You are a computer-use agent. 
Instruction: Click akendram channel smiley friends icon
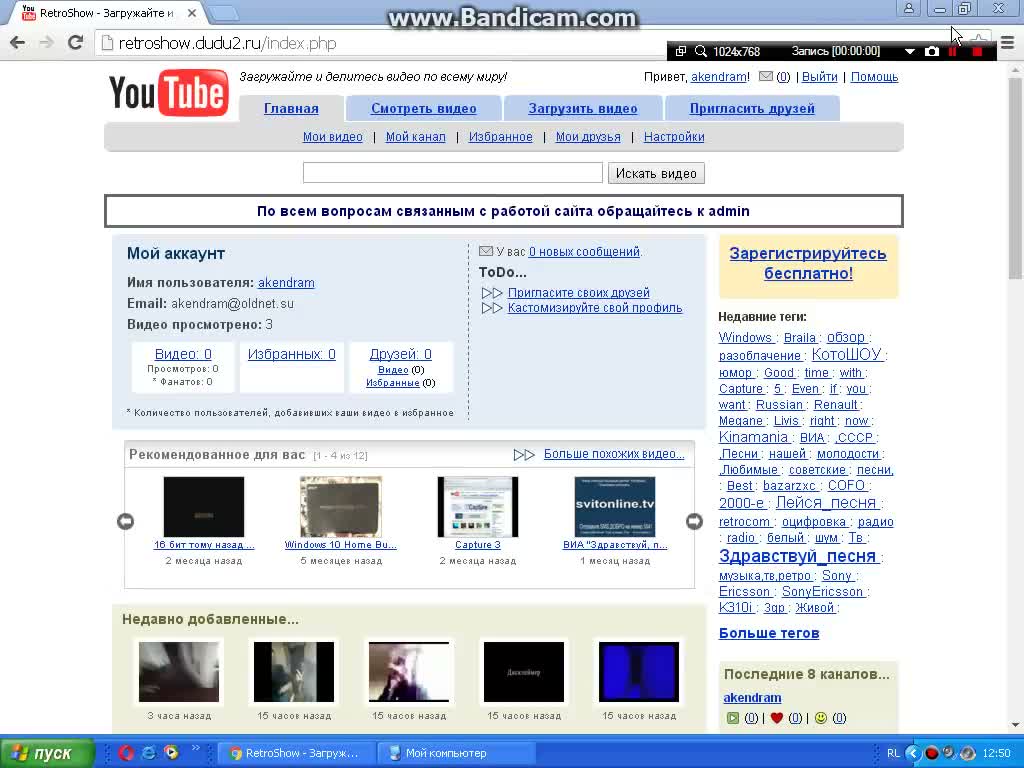pyautogui.click(x=821, y=718)
